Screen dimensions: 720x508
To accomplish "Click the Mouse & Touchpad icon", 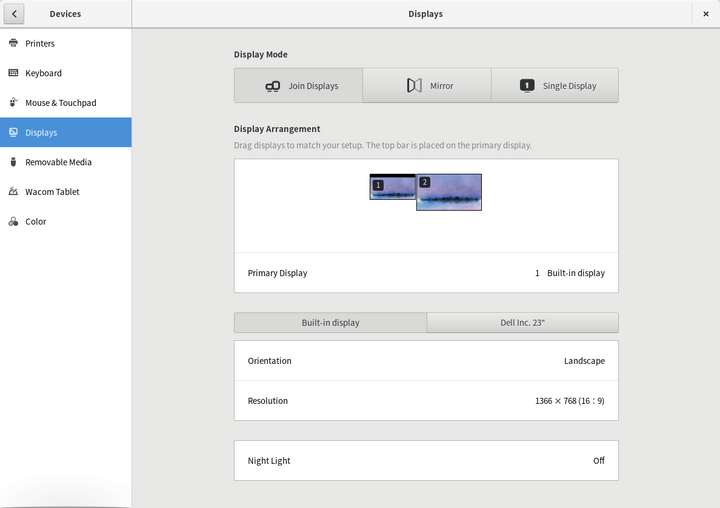I will pos(13,103).
